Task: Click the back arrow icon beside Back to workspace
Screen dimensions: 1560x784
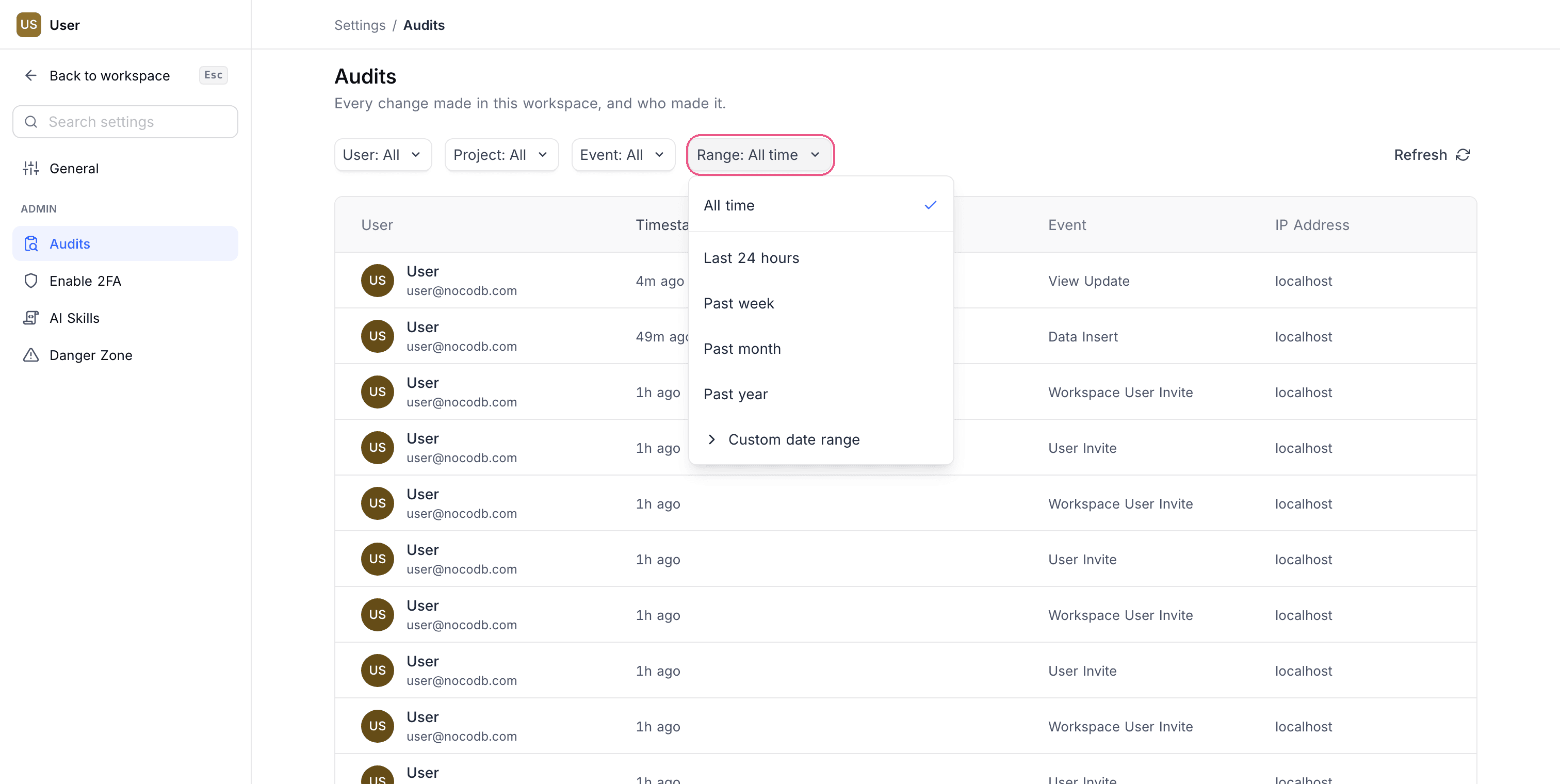Action: [31, 76]
